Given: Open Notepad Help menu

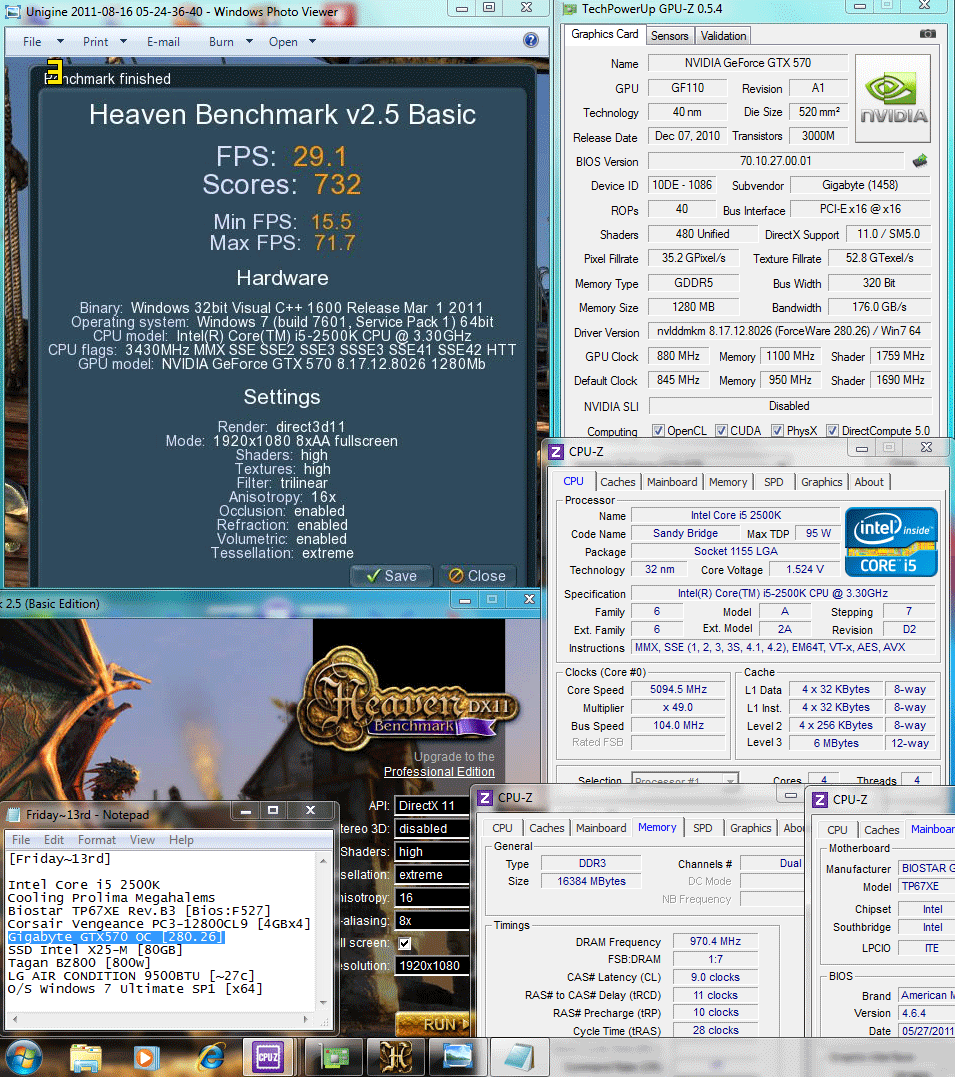Looking at the screenshot, I should (181, 840).
